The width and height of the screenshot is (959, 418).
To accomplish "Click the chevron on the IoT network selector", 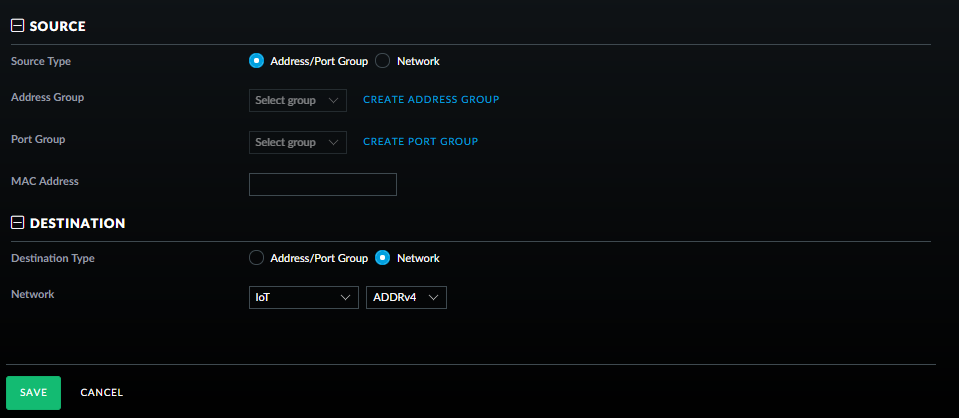I will [345, 298].
